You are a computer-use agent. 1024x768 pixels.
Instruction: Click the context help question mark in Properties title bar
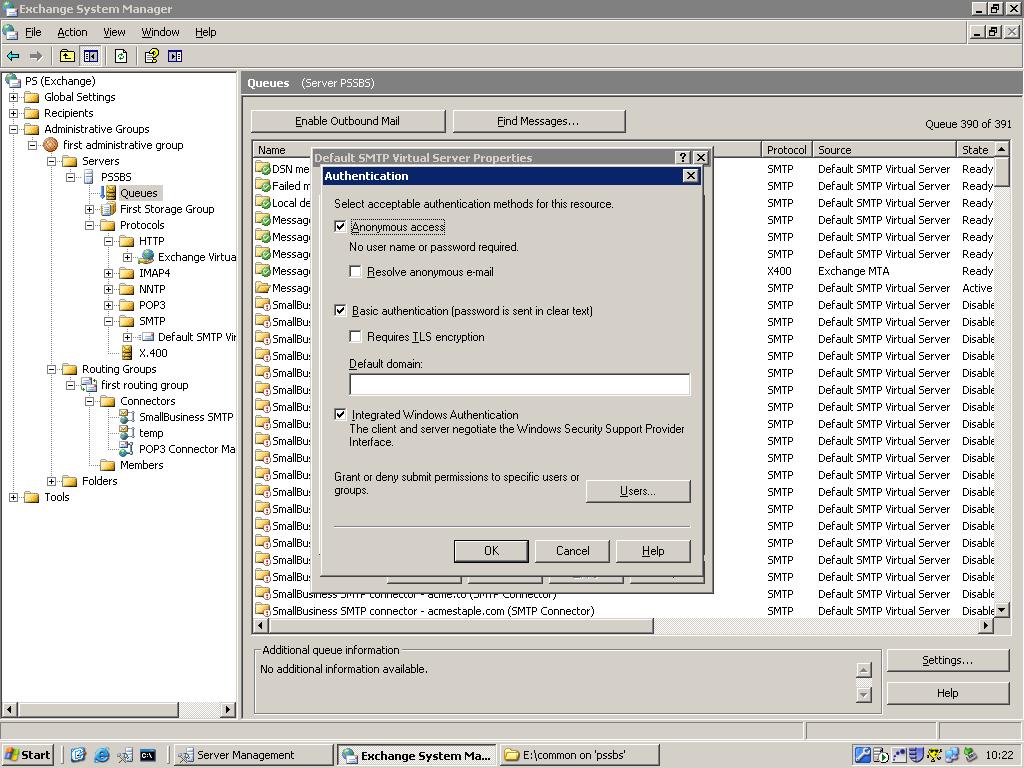[x=683, y=157]
